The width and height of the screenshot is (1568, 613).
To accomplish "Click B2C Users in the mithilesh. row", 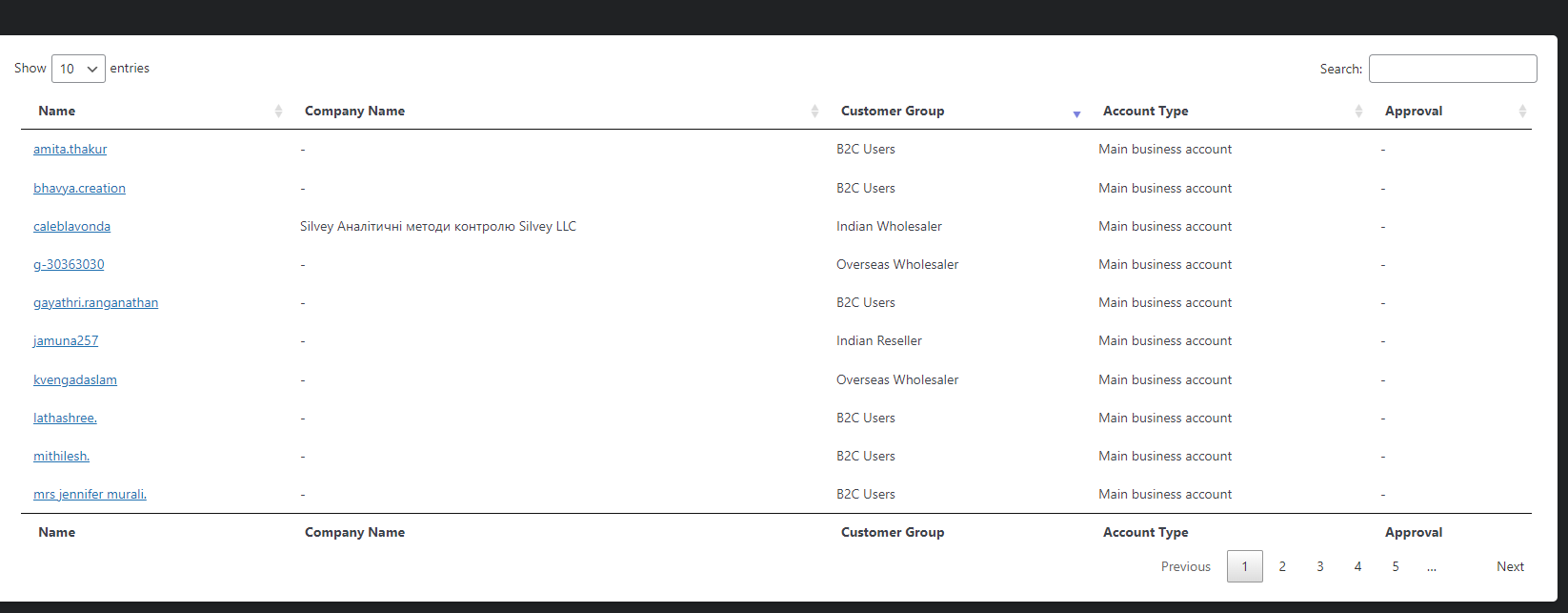I will click(866, 457).
